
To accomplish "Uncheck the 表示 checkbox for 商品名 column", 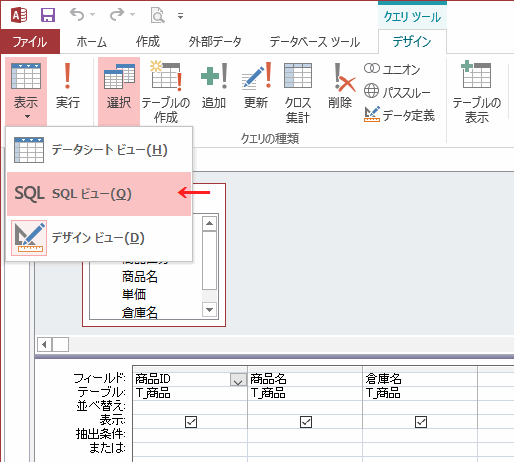I will 306,422.
